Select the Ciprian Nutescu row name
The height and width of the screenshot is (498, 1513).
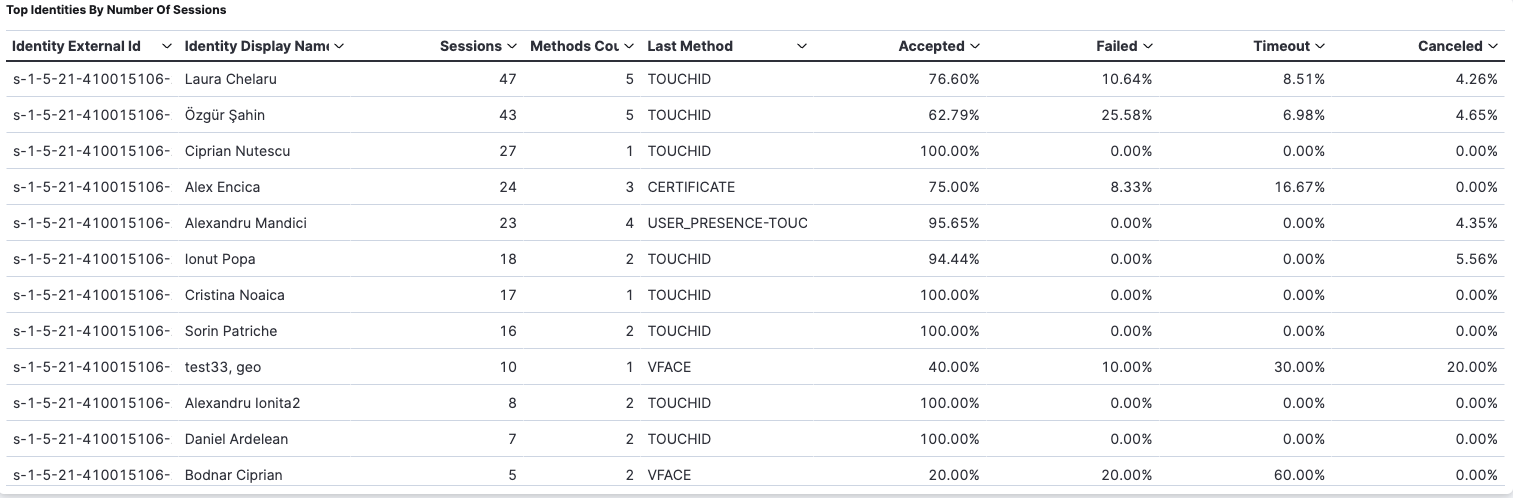click(237, 151)
